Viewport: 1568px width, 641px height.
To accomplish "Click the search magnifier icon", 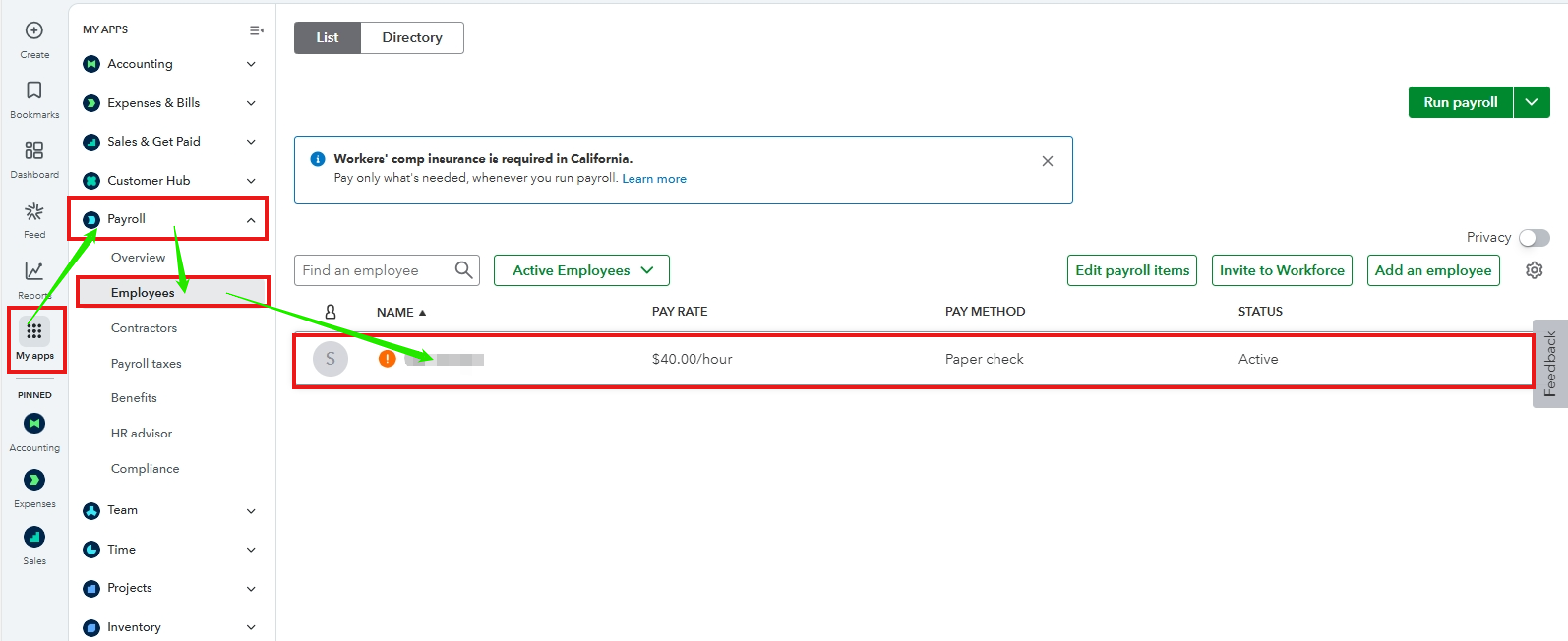I will tap(464, 269).
